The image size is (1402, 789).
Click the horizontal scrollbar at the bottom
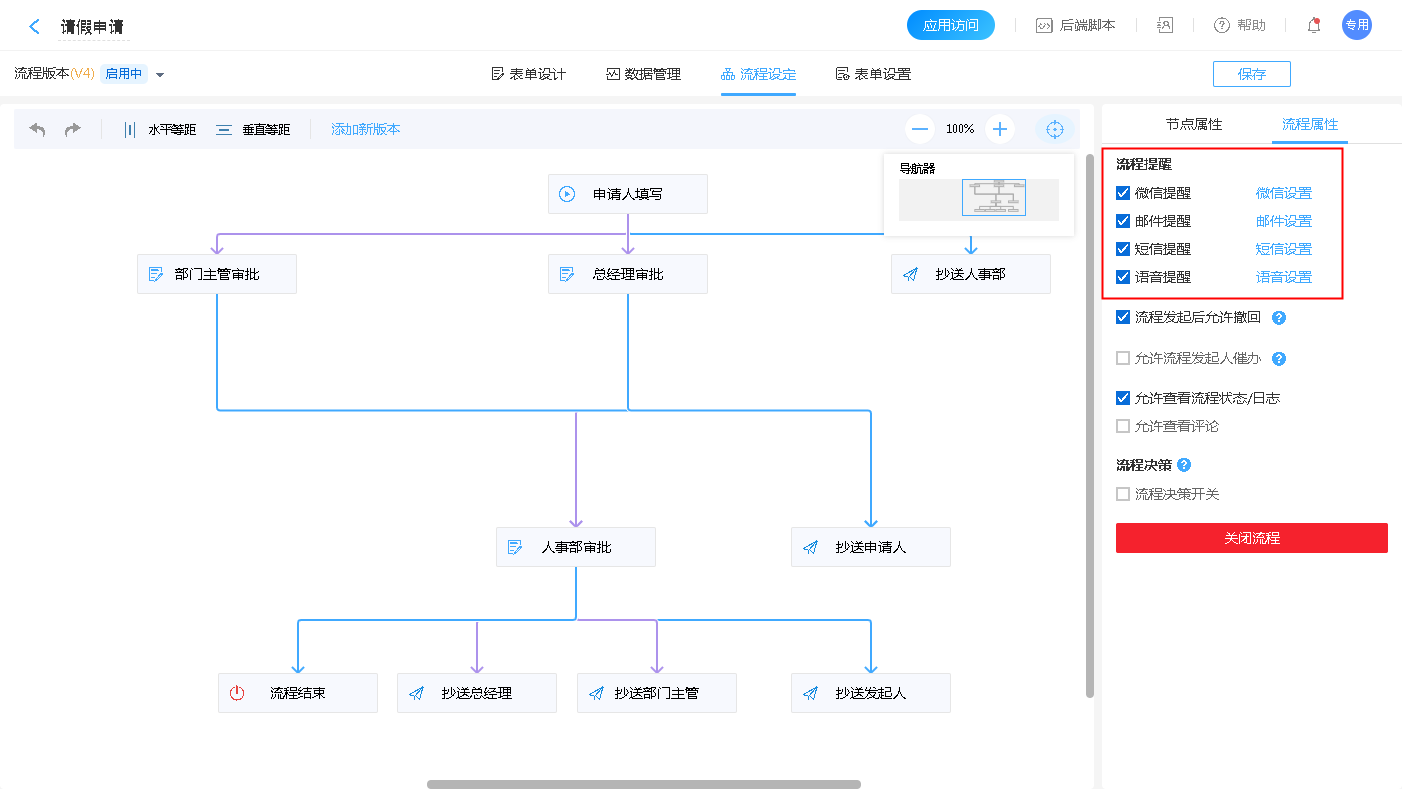(x=643, y=784)
